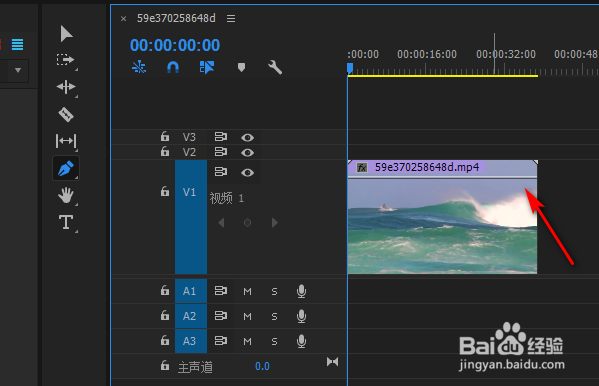Viewport: 599px width, 386px height.
Task: Click master track output icon
Action: click(332, 362)
